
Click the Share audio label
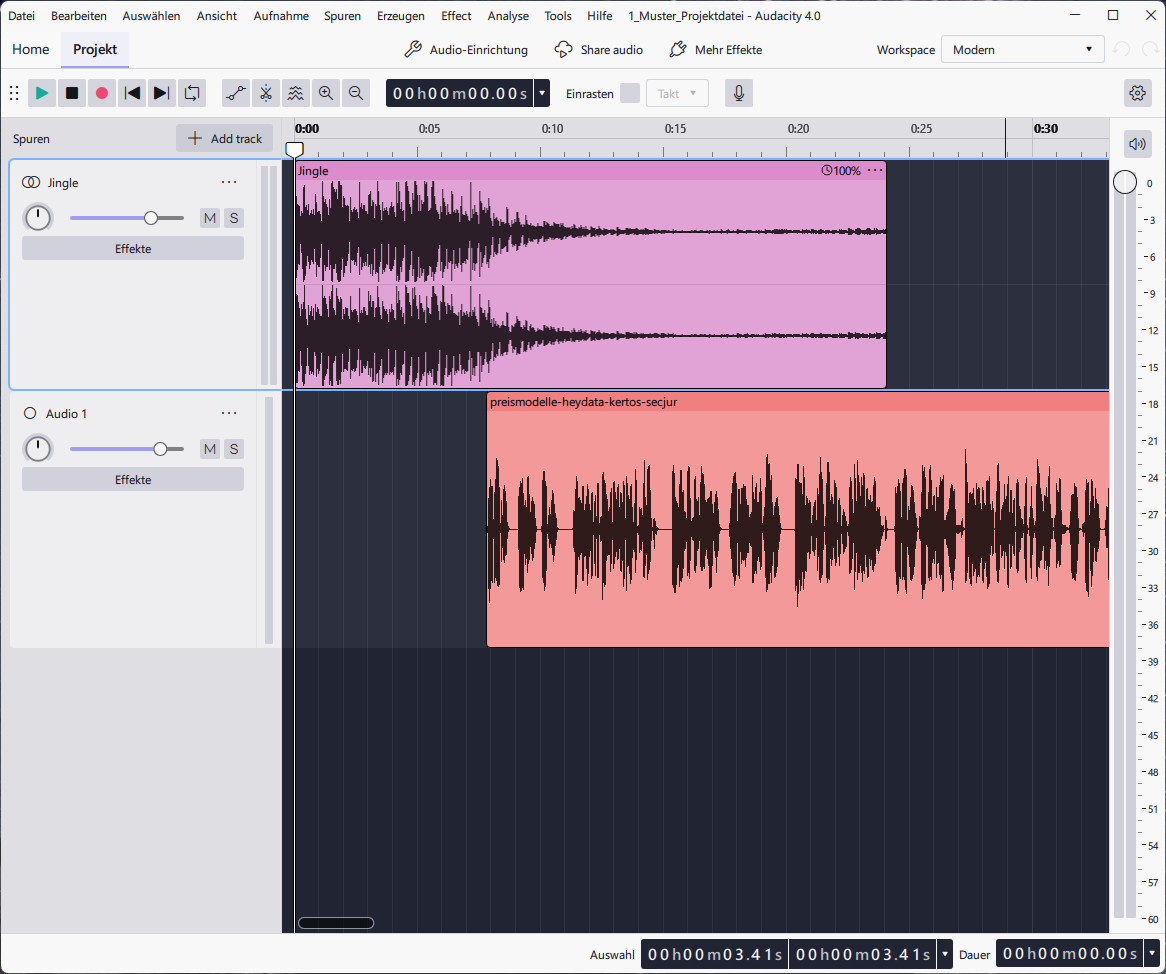pyautogui.click(x=611, y=50)
